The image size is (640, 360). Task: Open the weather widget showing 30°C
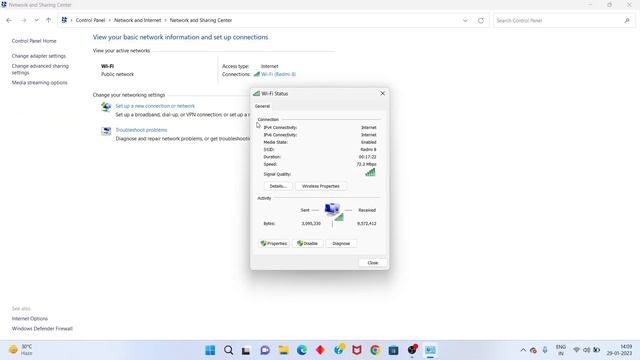point(20,350)
